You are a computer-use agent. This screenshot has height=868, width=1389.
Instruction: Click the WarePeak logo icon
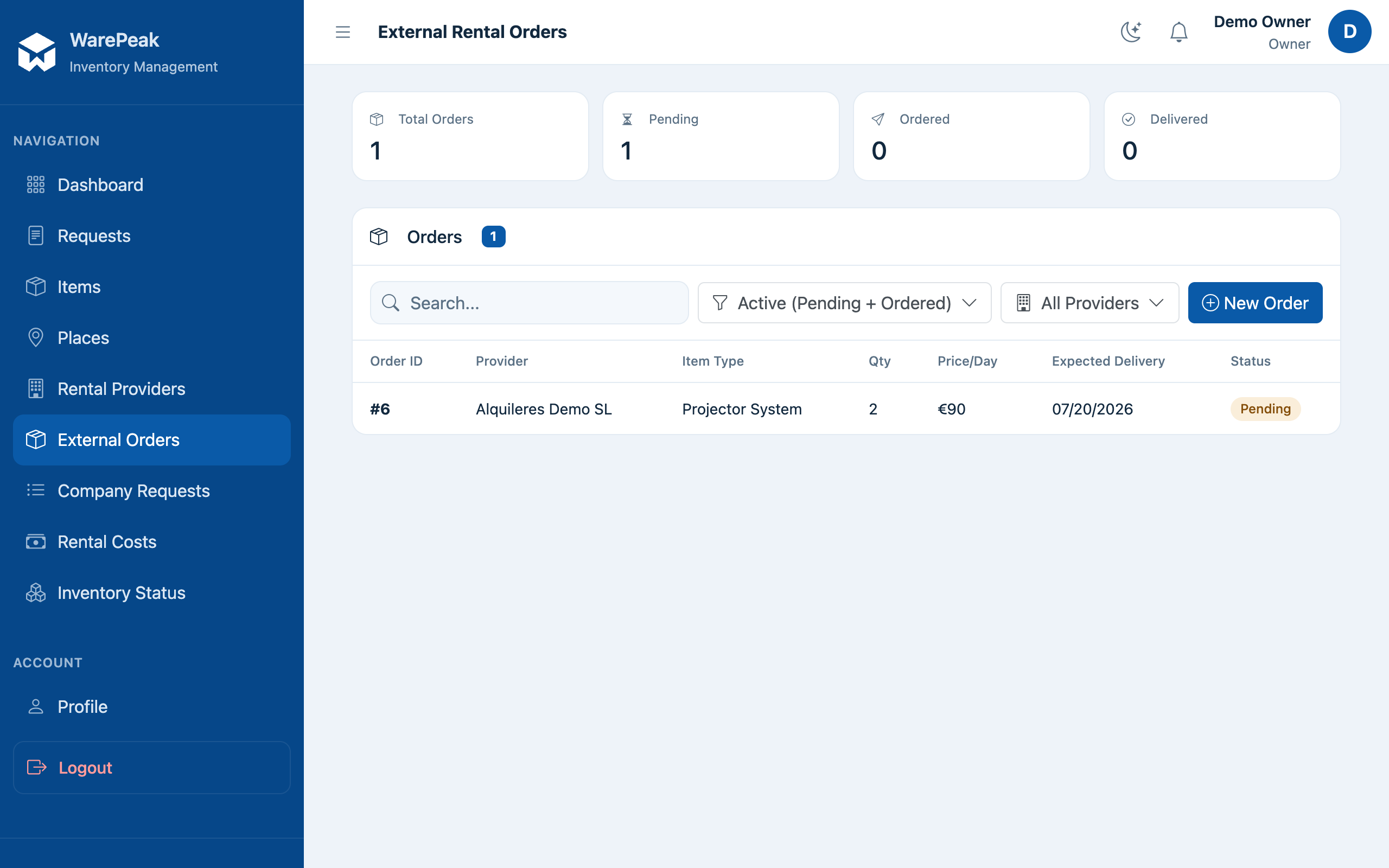tap(37, 52)
